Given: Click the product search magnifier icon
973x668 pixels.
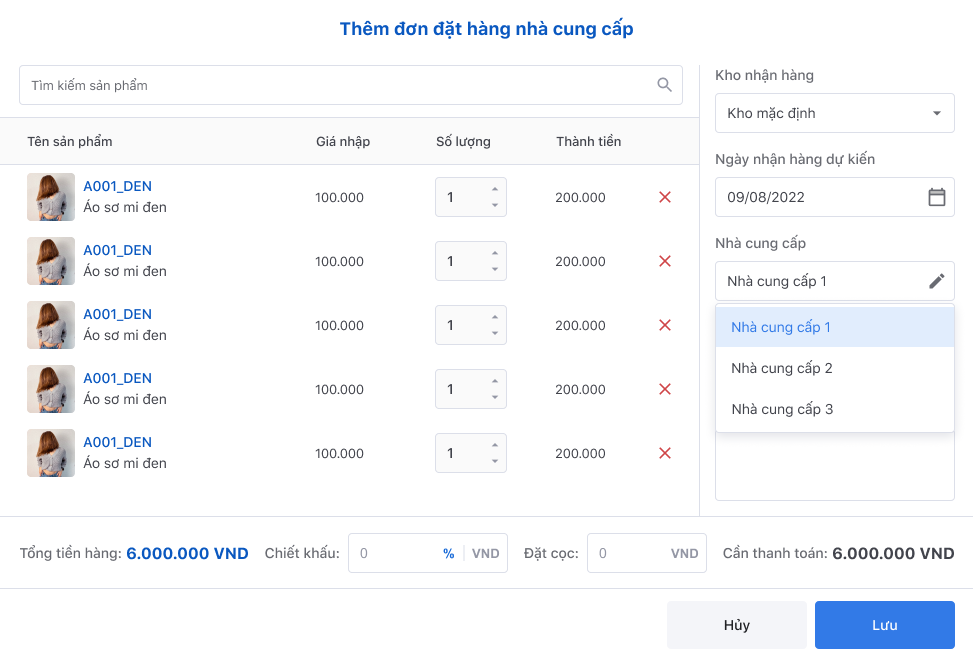Looking at the screenshot, I should point(664,85).
